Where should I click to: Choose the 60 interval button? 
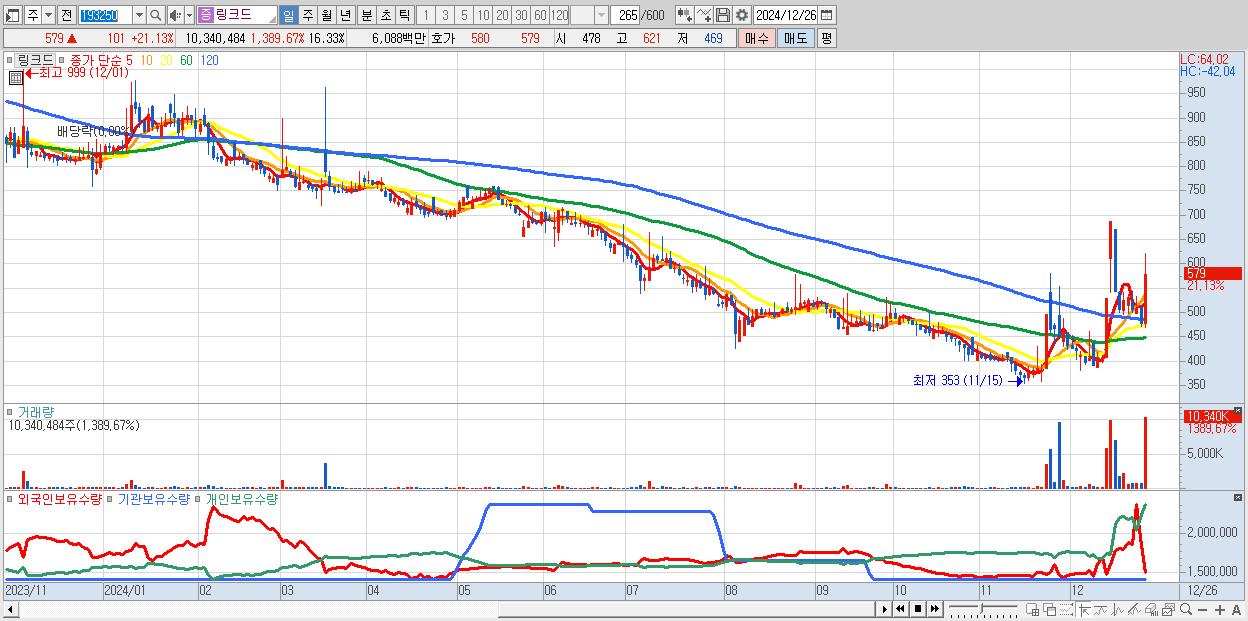click(x=540, y=16)
